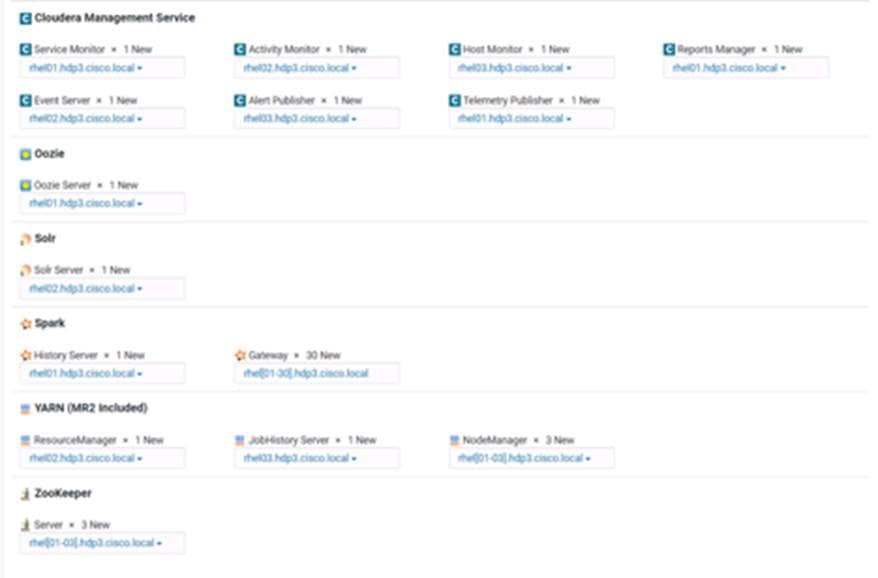Click the Solr service header icon

(25, 239)
